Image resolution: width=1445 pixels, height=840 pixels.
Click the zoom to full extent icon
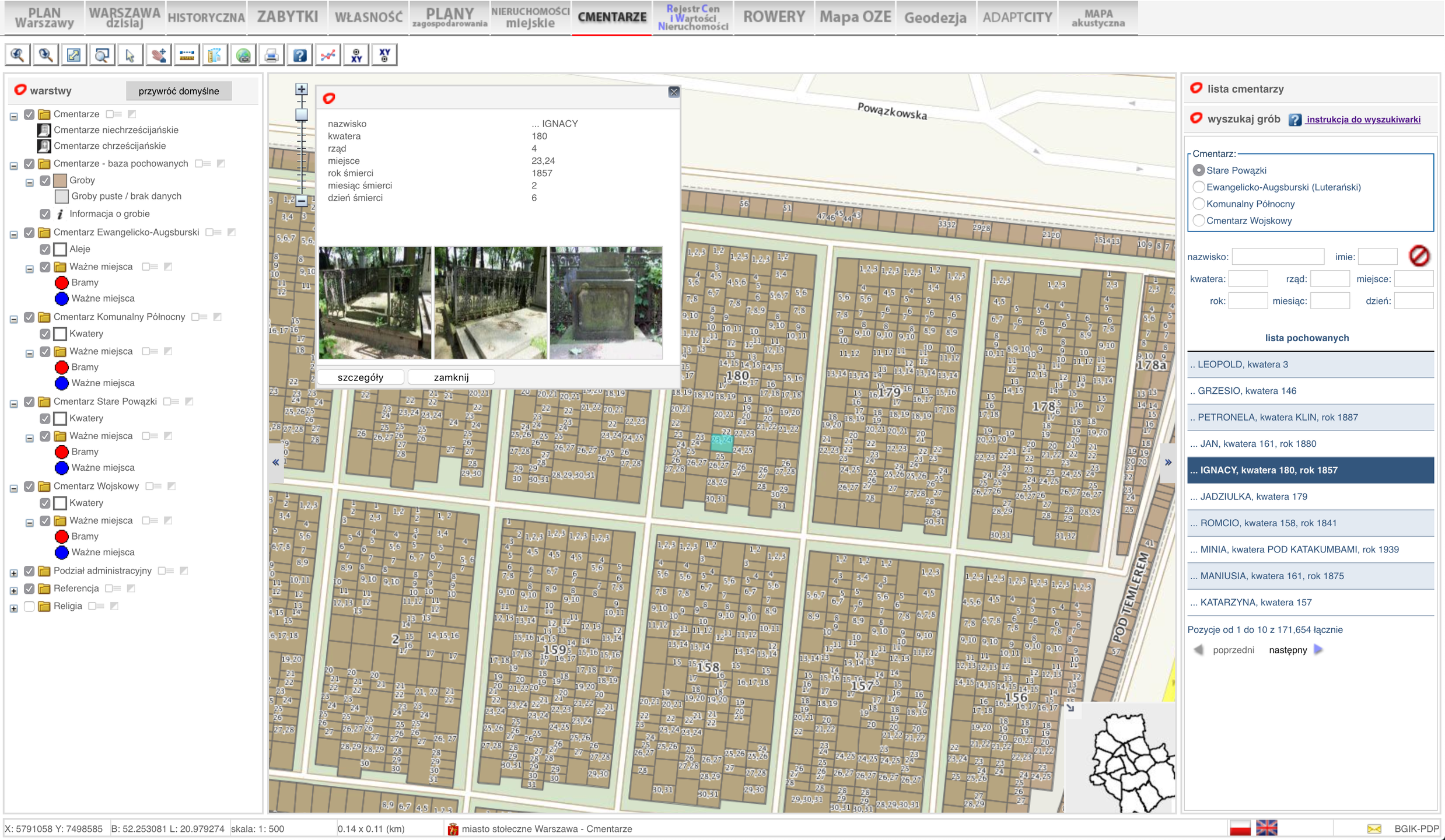point(74,55)
